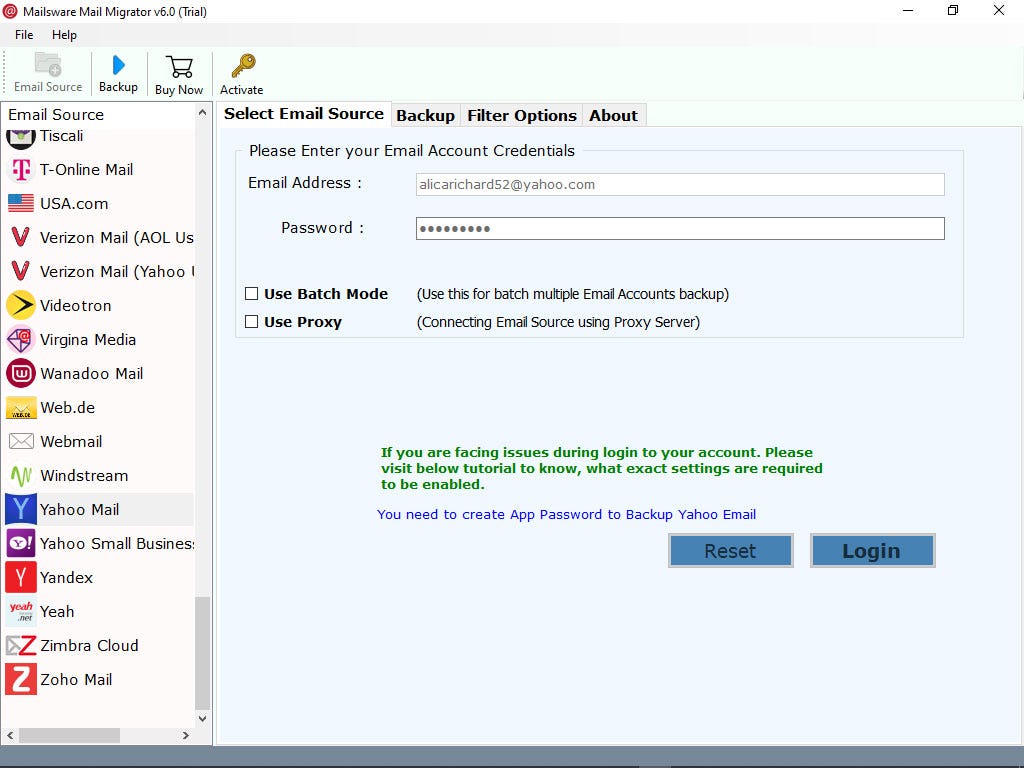The image size is (1024, 768).
Task: Select the T-Online Mail icon
Action: (21, 170)
